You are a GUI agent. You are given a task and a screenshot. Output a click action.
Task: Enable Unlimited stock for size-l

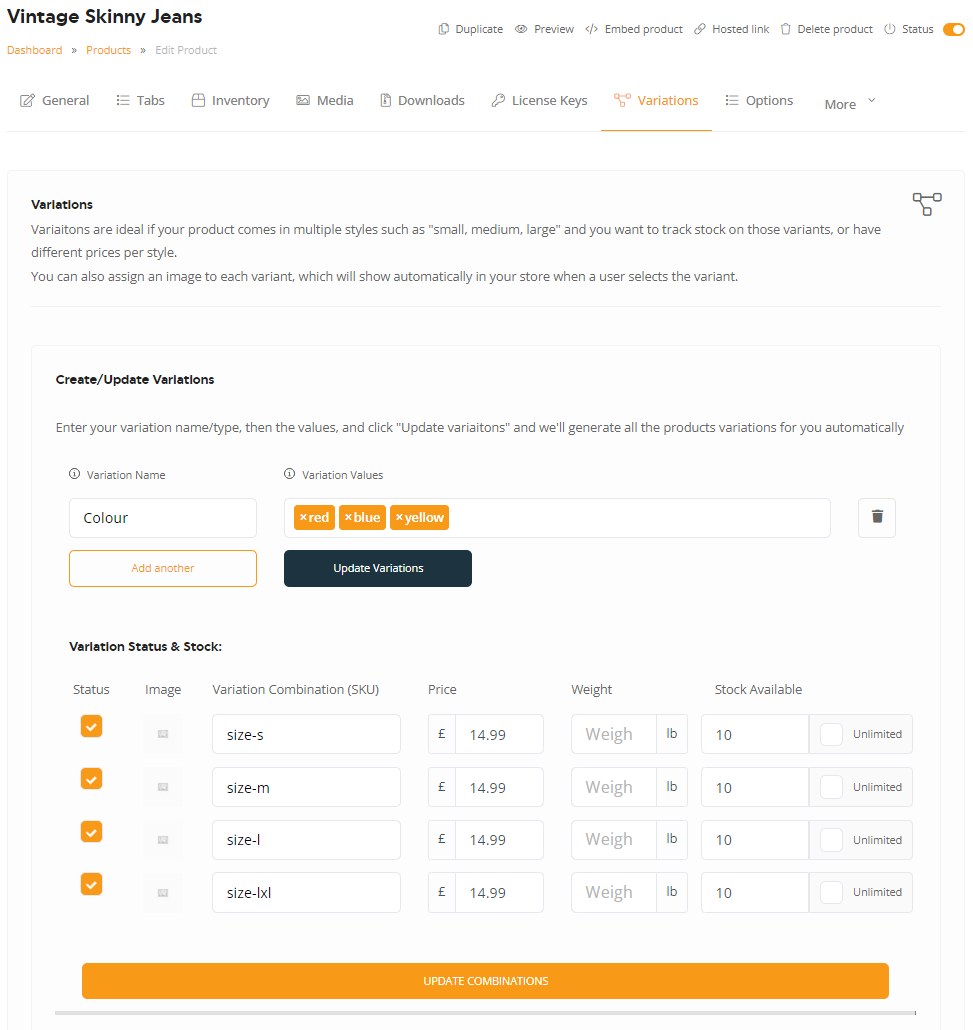click(831, 840)
